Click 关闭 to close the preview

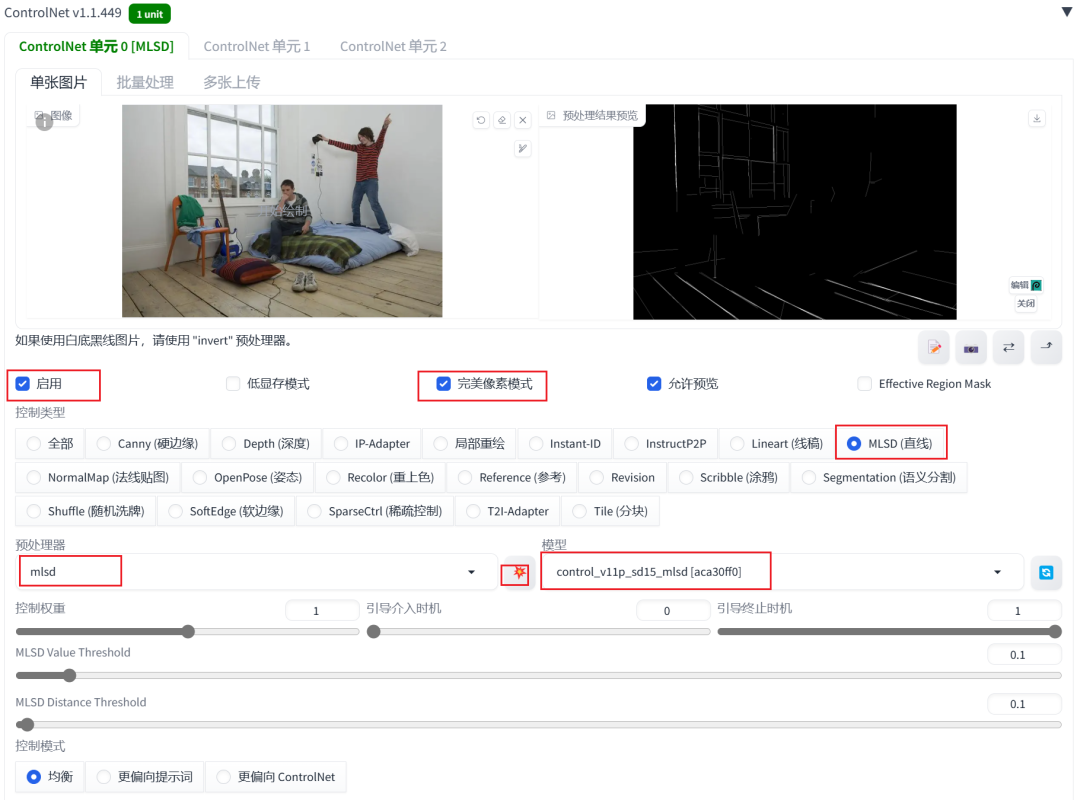pos(1028,302)
